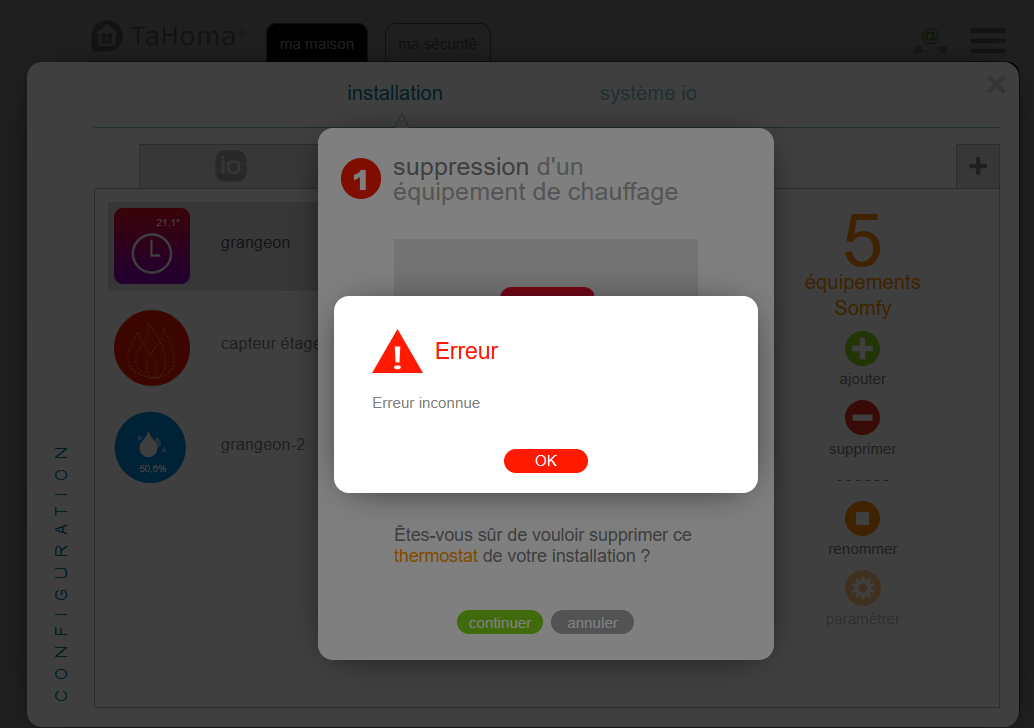Viewport: 1034px width, 728px height.
Task: Select the système io section tab
Action: pos(648,93)
